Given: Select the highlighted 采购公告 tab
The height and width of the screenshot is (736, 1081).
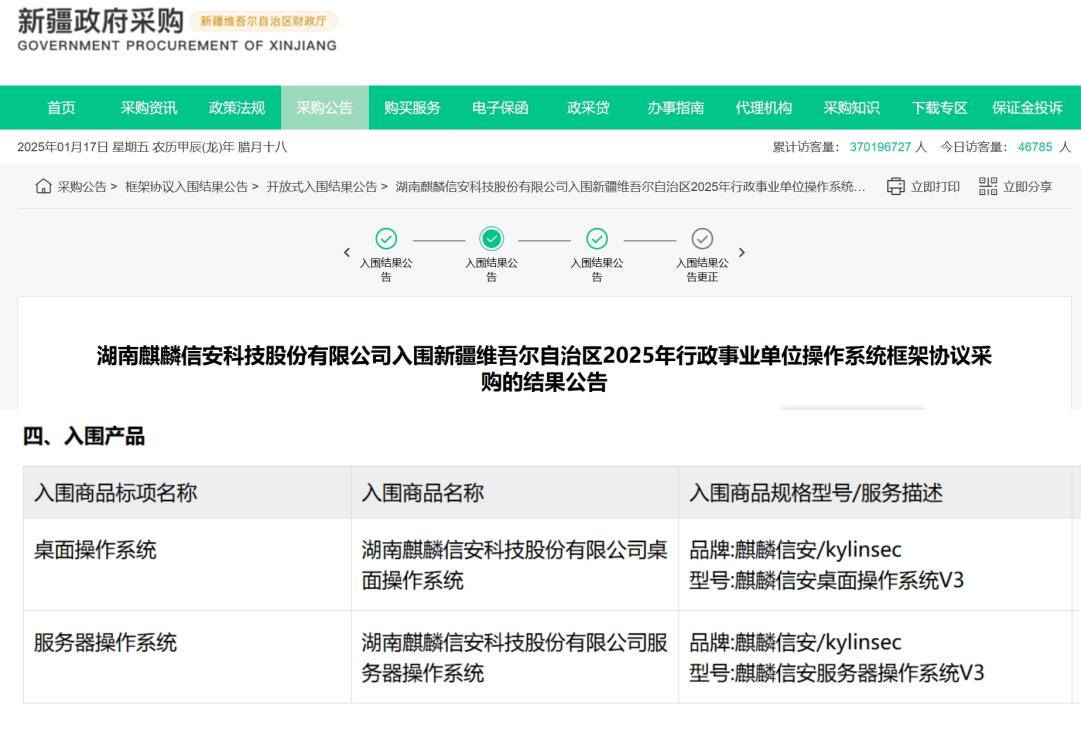Looking at the screenshot, I should tap(325, 108).
